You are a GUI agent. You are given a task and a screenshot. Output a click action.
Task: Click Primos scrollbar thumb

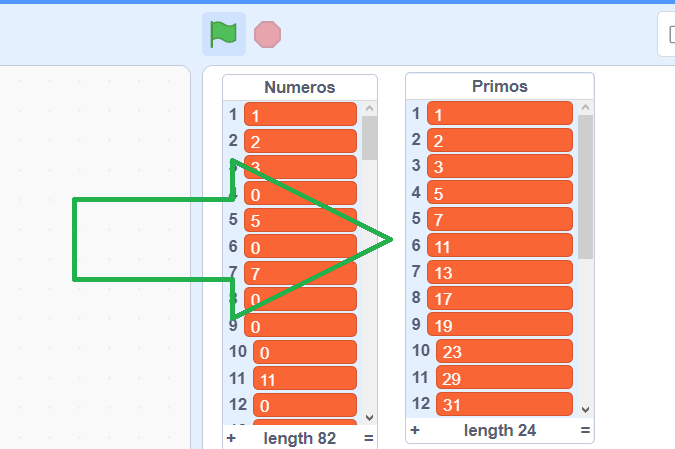click(585, 185)
